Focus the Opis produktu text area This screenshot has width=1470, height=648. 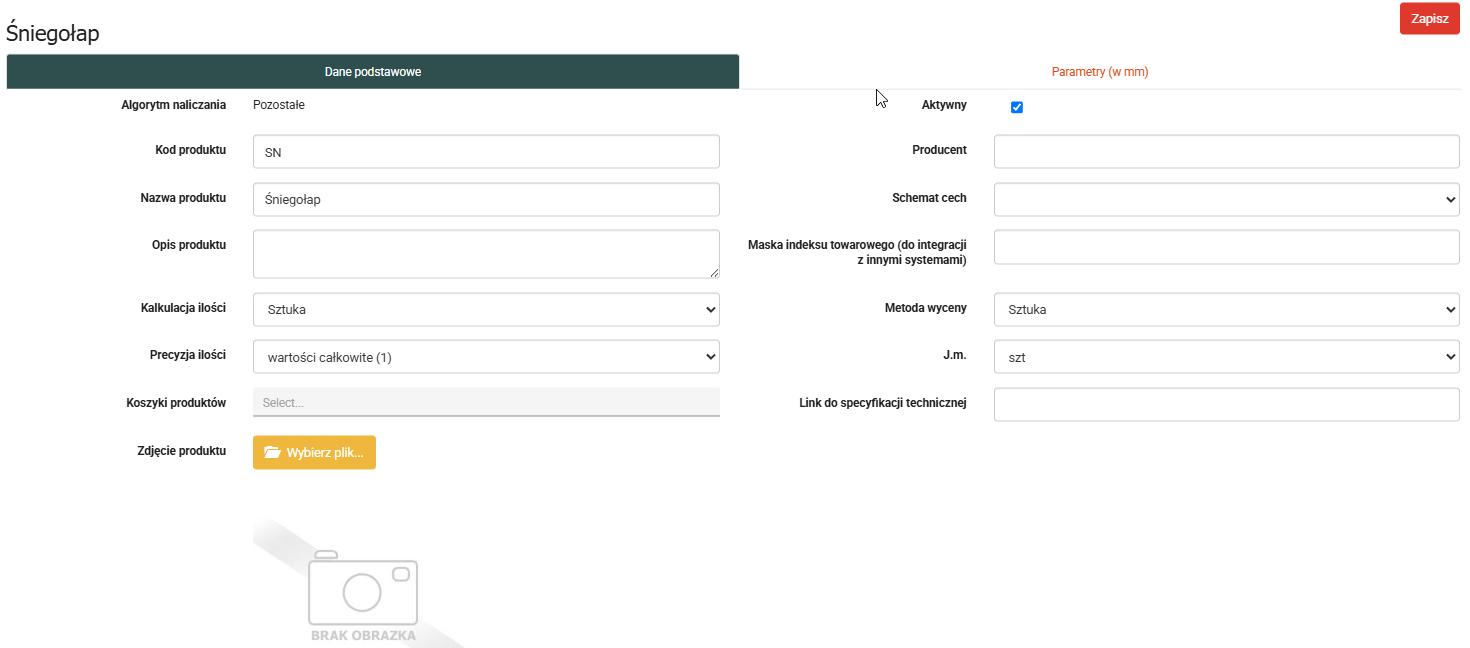(486, 254)
